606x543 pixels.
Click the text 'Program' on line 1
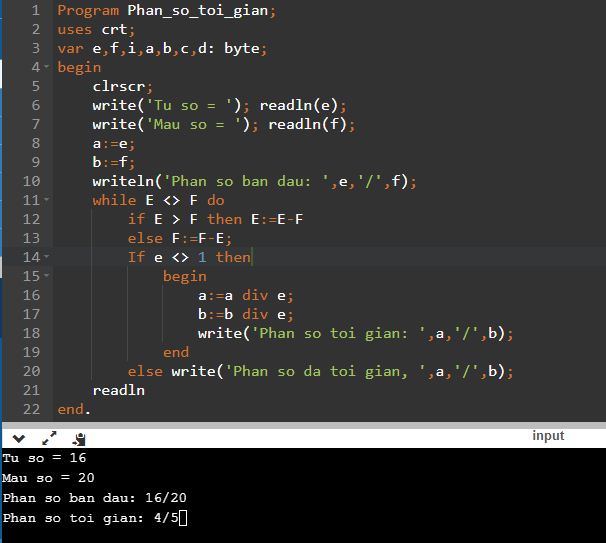[88, 10]
